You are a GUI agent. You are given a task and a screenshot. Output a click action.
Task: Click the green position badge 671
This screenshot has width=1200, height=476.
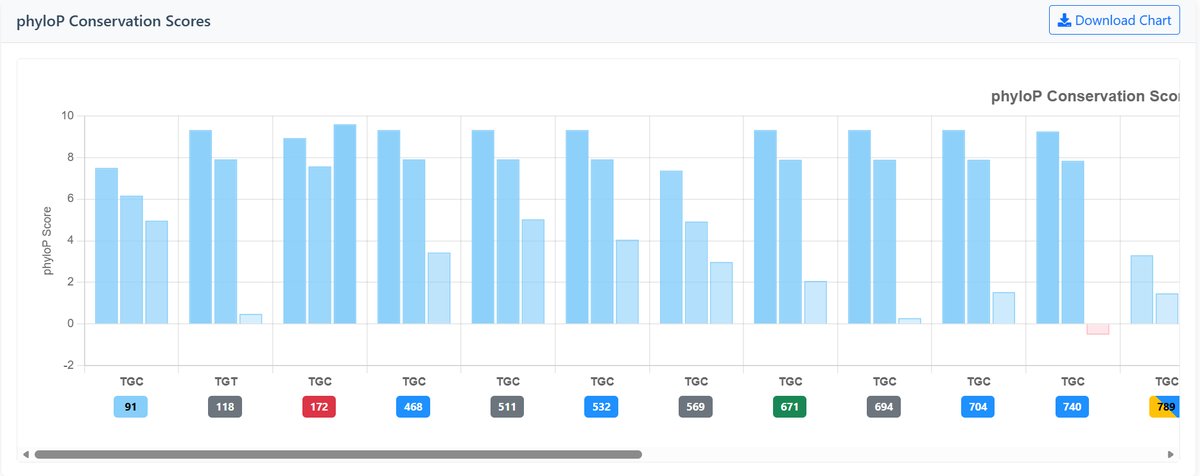(790, 407)
